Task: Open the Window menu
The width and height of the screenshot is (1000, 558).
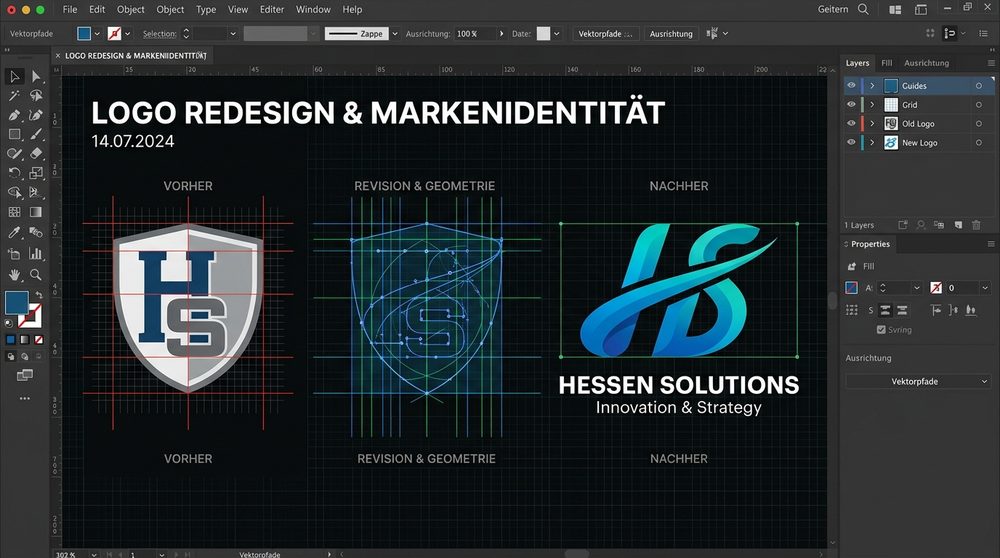Action: 313,10
